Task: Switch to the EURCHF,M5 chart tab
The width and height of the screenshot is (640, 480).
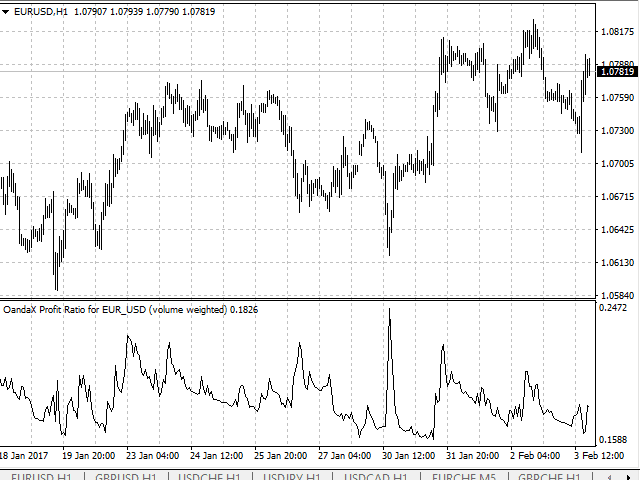Action: point(464,476)
